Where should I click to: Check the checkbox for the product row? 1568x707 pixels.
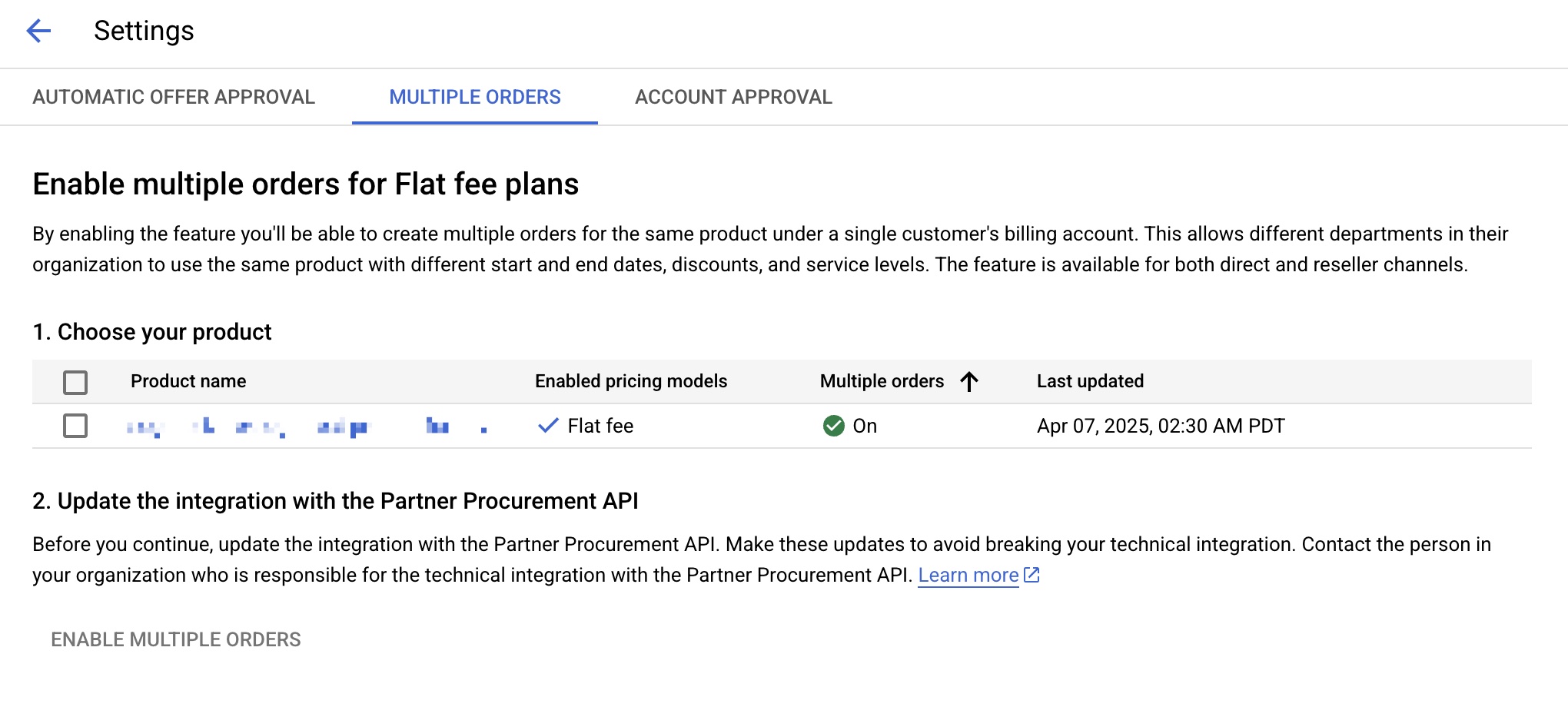[76, 426]
